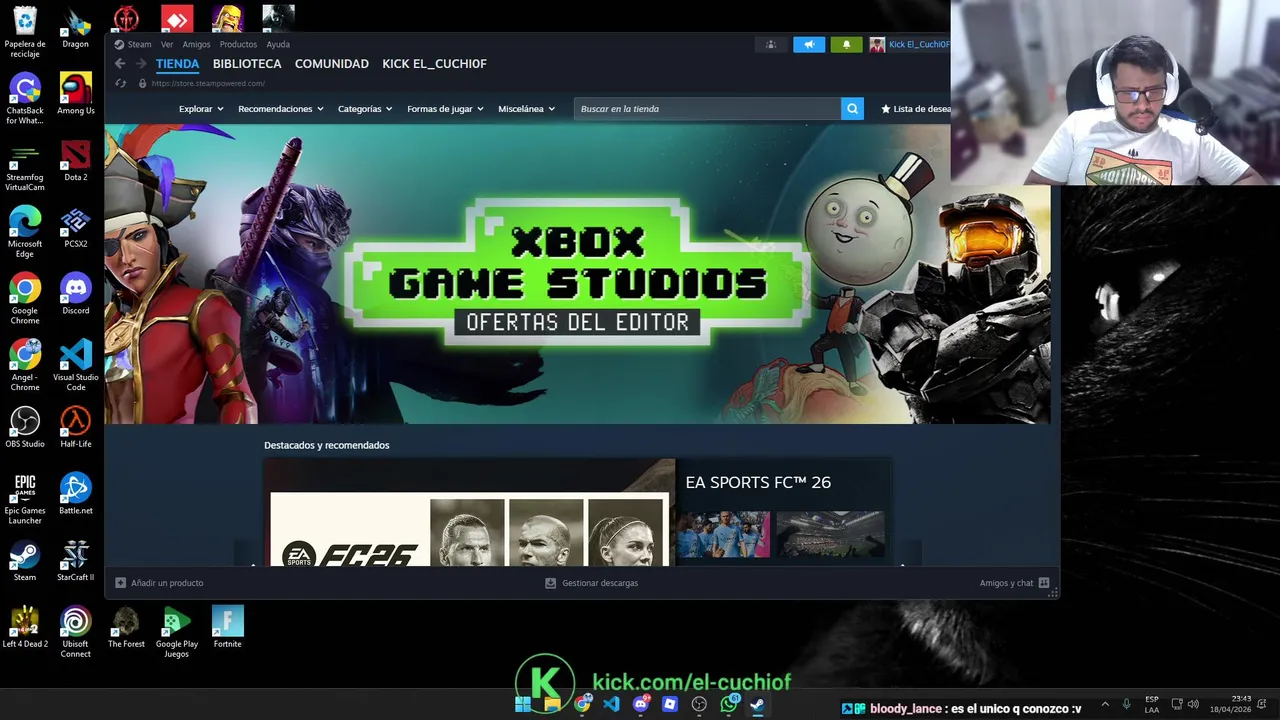The width and height of the screenshot is (1280, 720).
Task: Open the Microsoft Edge desktop shortcut
Action: 25,233
